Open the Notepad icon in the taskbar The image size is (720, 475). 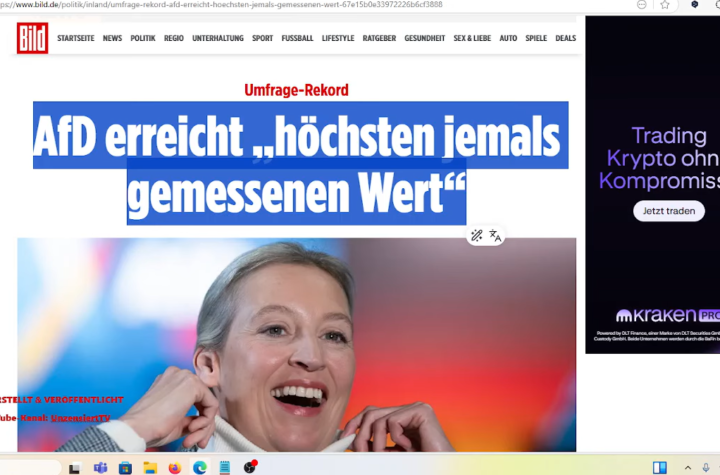pyautogui.click(x=225, y=468)
